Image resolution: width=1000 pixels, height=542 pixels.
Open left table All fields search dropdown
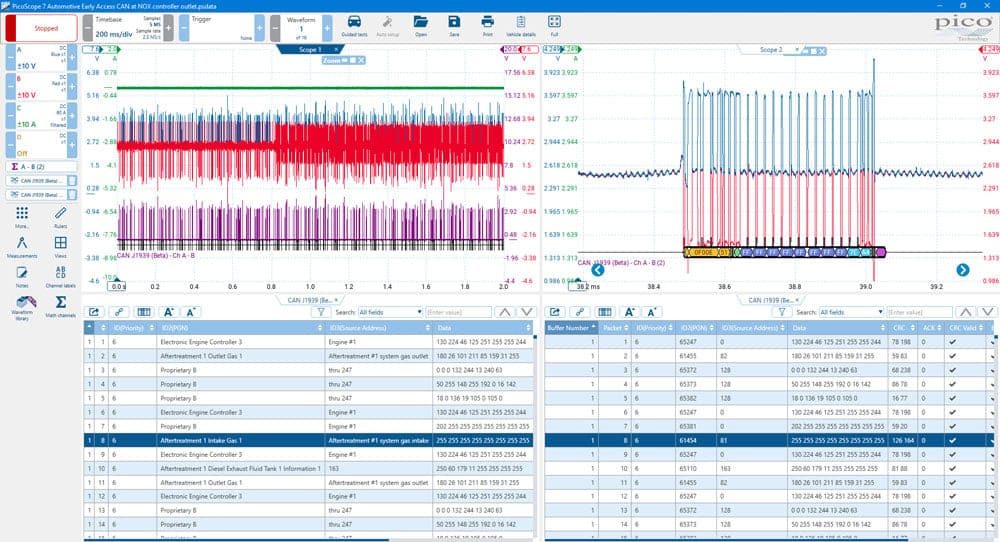390,312
